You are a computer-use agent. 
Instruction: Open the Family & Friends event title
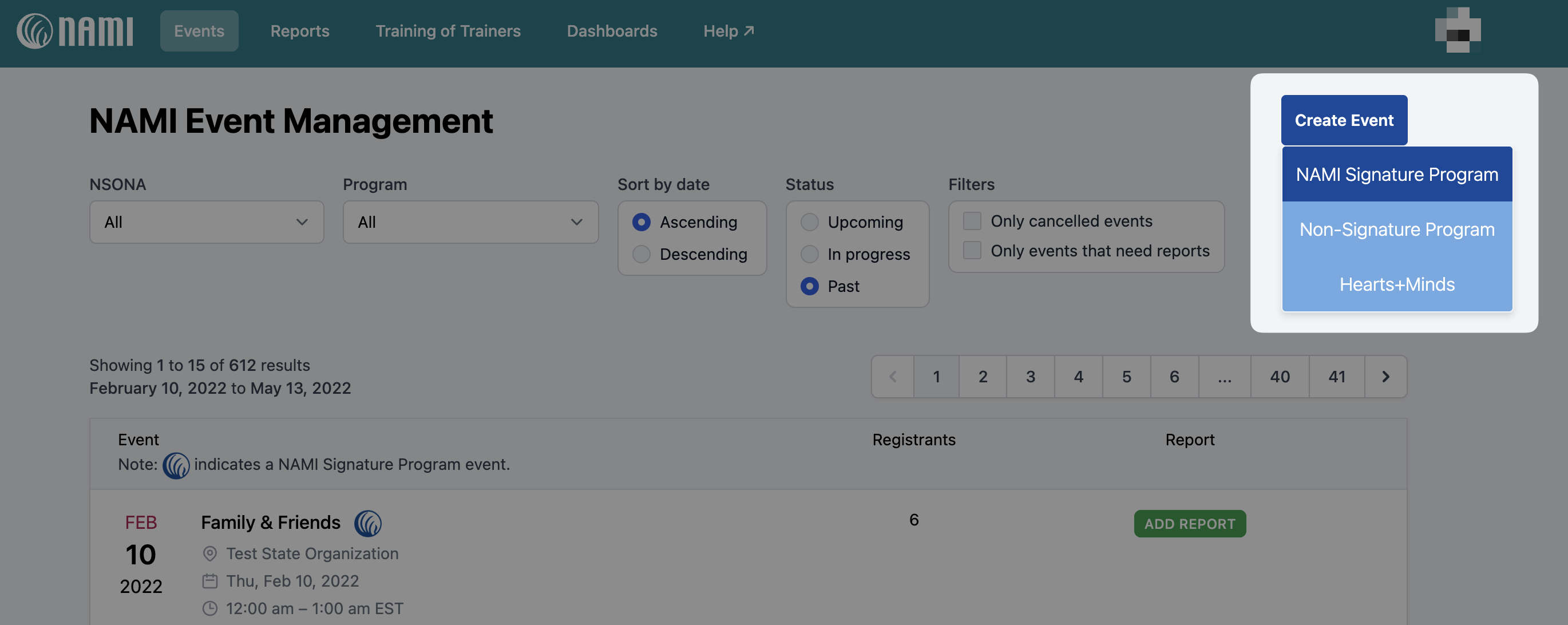[x=271, y=522]
